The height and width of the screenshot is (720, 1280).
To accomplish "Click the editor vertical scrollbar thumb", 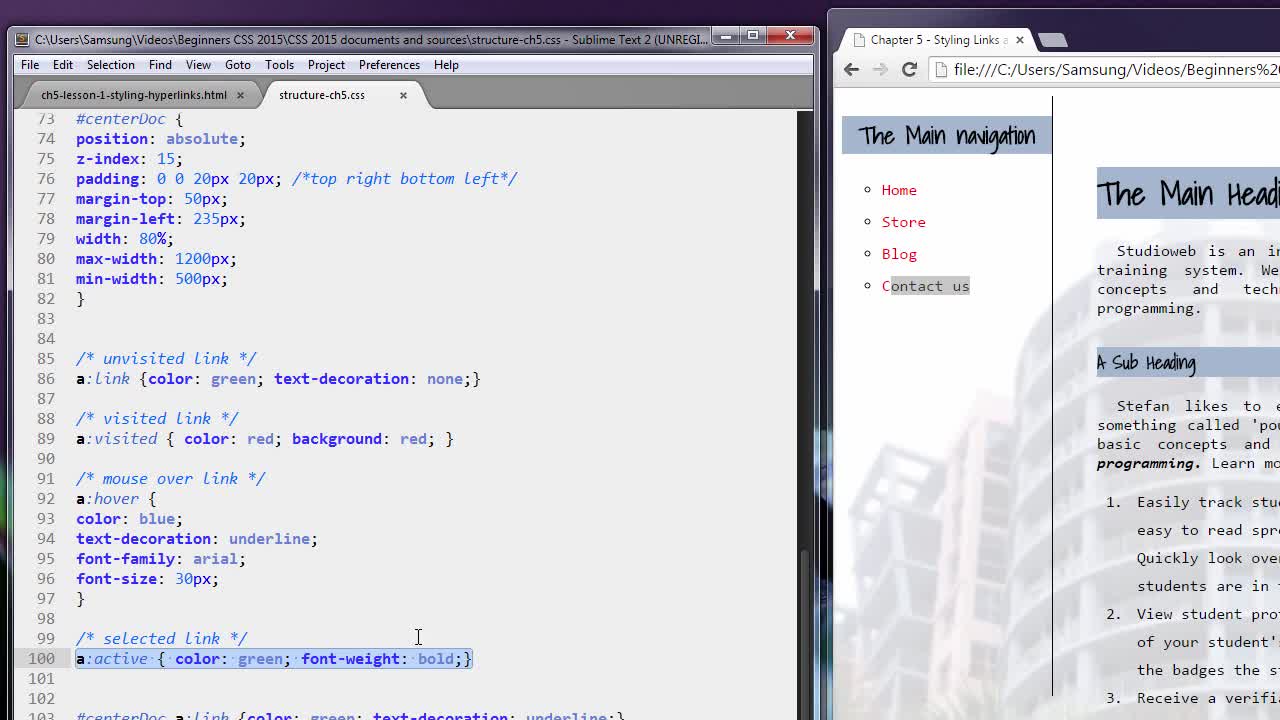I will pos(805,633).
